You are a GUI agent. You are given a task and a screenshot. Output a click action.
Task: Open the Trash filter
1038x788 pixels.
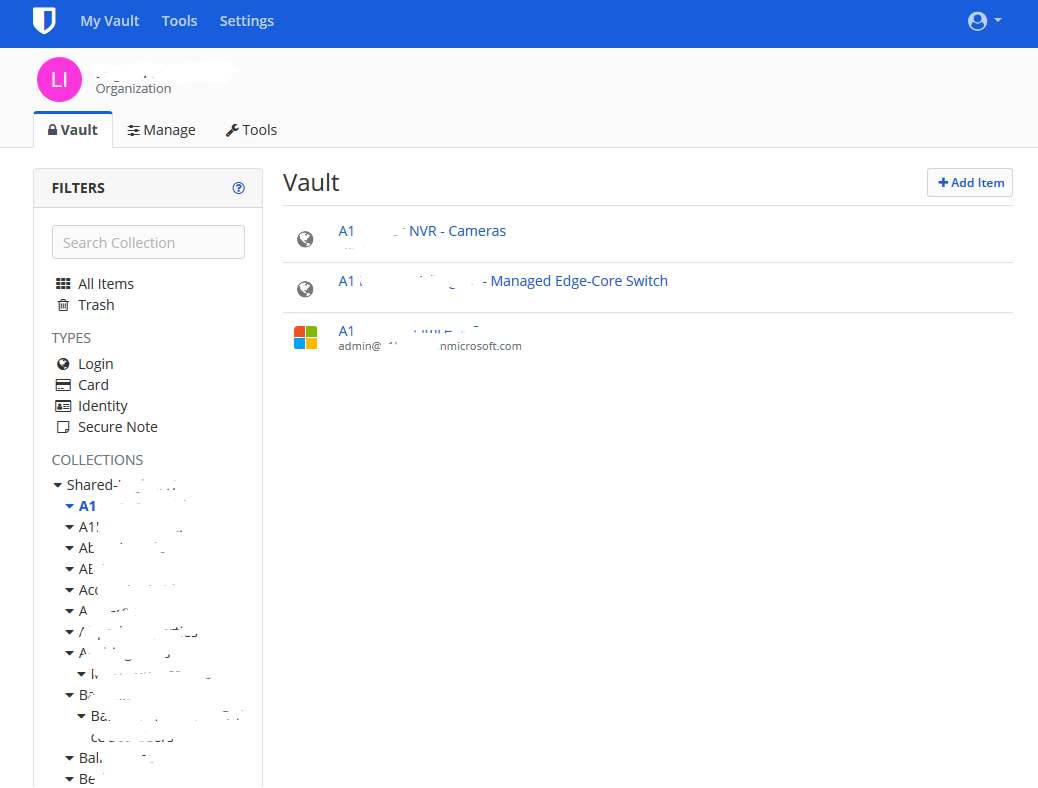click(96, 305)
